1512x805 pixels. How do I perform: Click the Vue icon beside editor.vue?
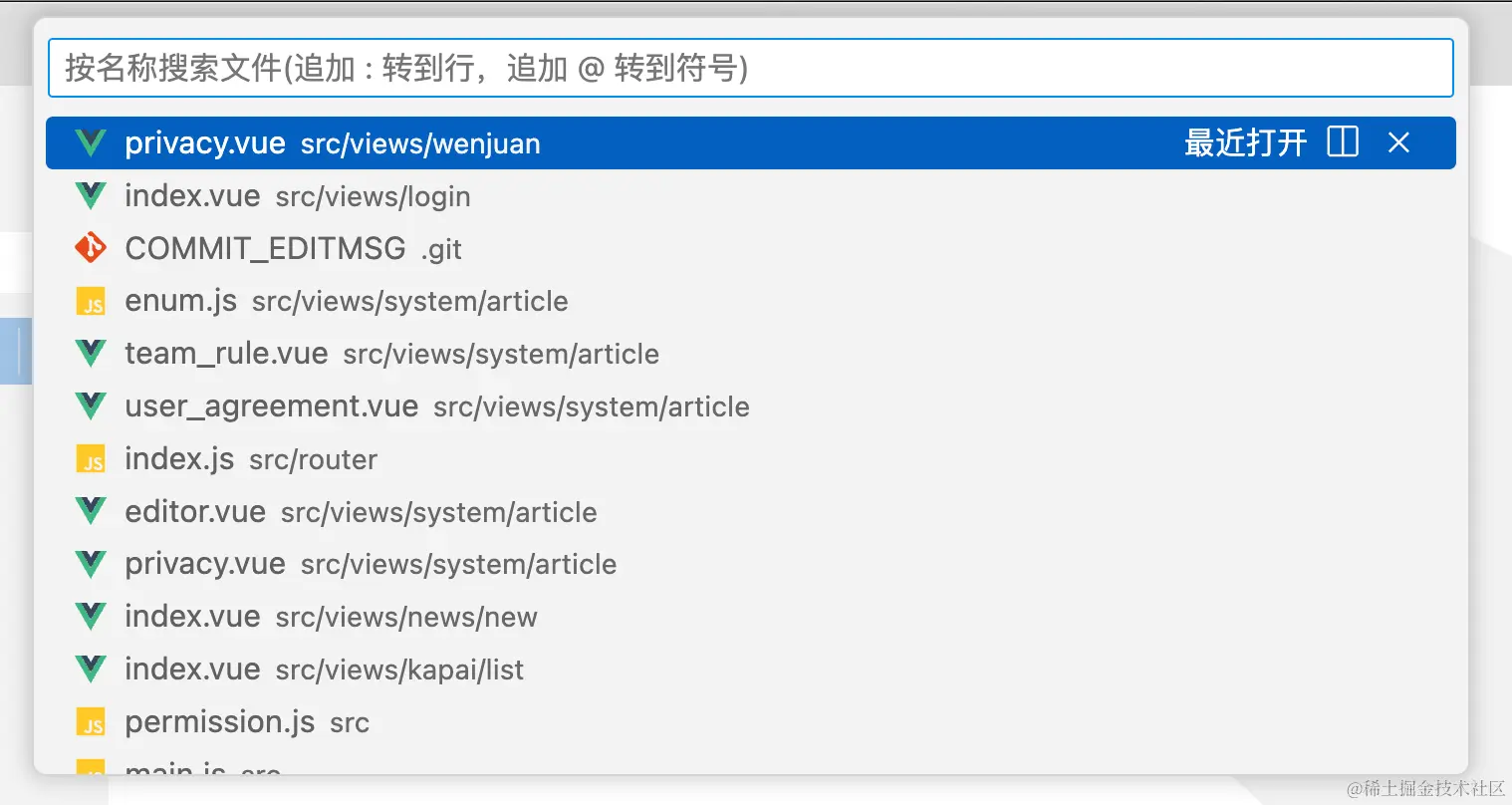click(x=91, y=512)
